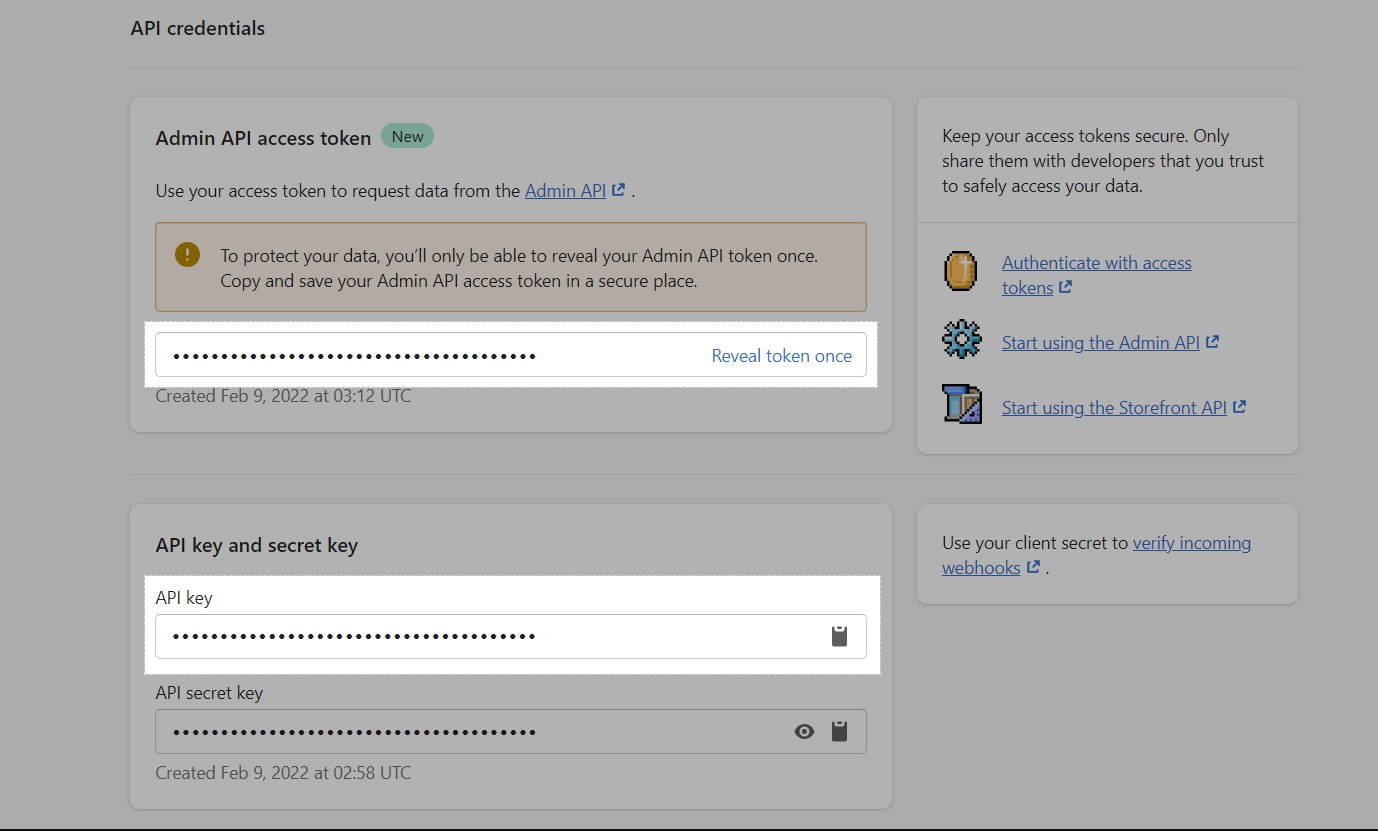
Task: Click the gear icon next to Start using the Admin API
Action: 960,342
